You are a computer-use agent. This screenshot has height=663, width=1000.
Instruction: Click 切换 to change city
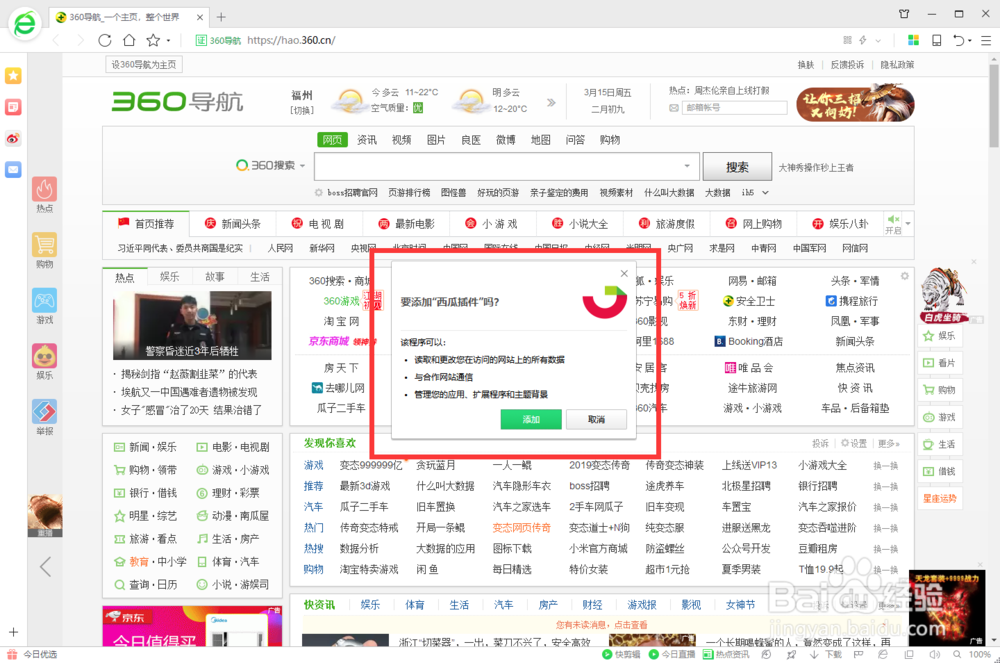pyautogui.click(x=302, y=110)
